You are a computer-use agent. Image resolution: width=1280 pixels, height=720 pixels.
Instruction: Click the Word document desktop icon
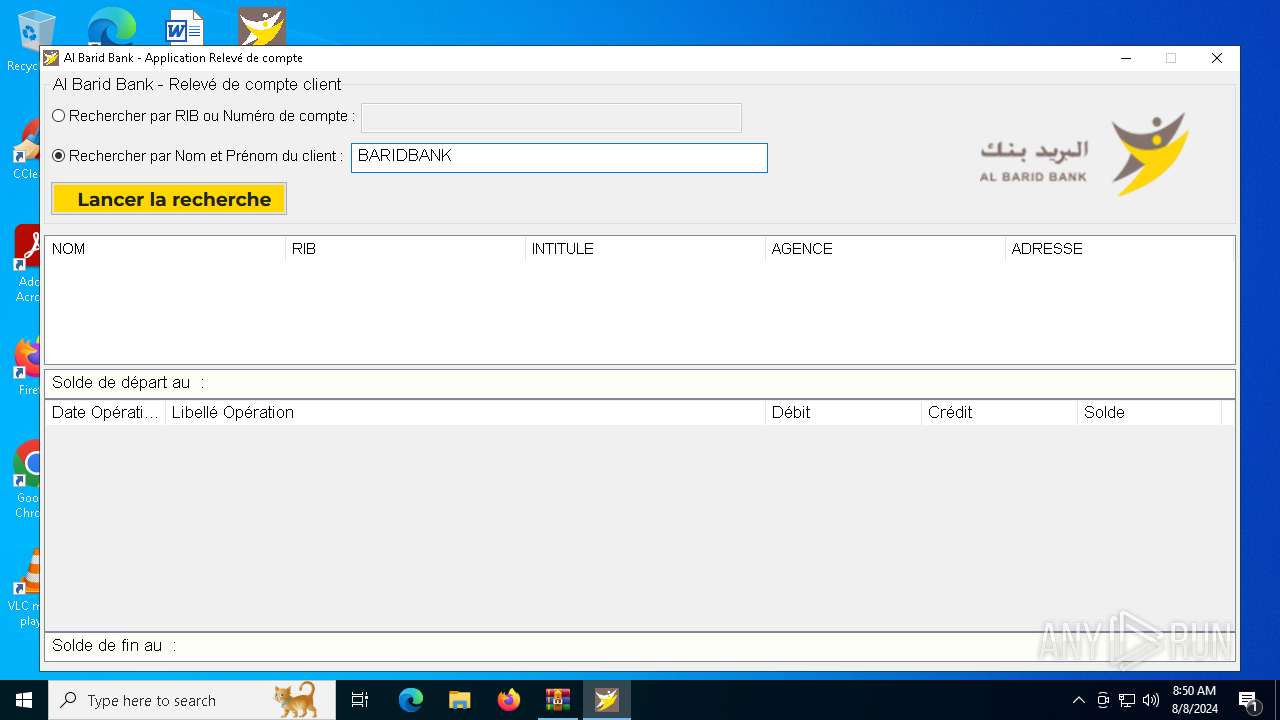tap(185, 28)
